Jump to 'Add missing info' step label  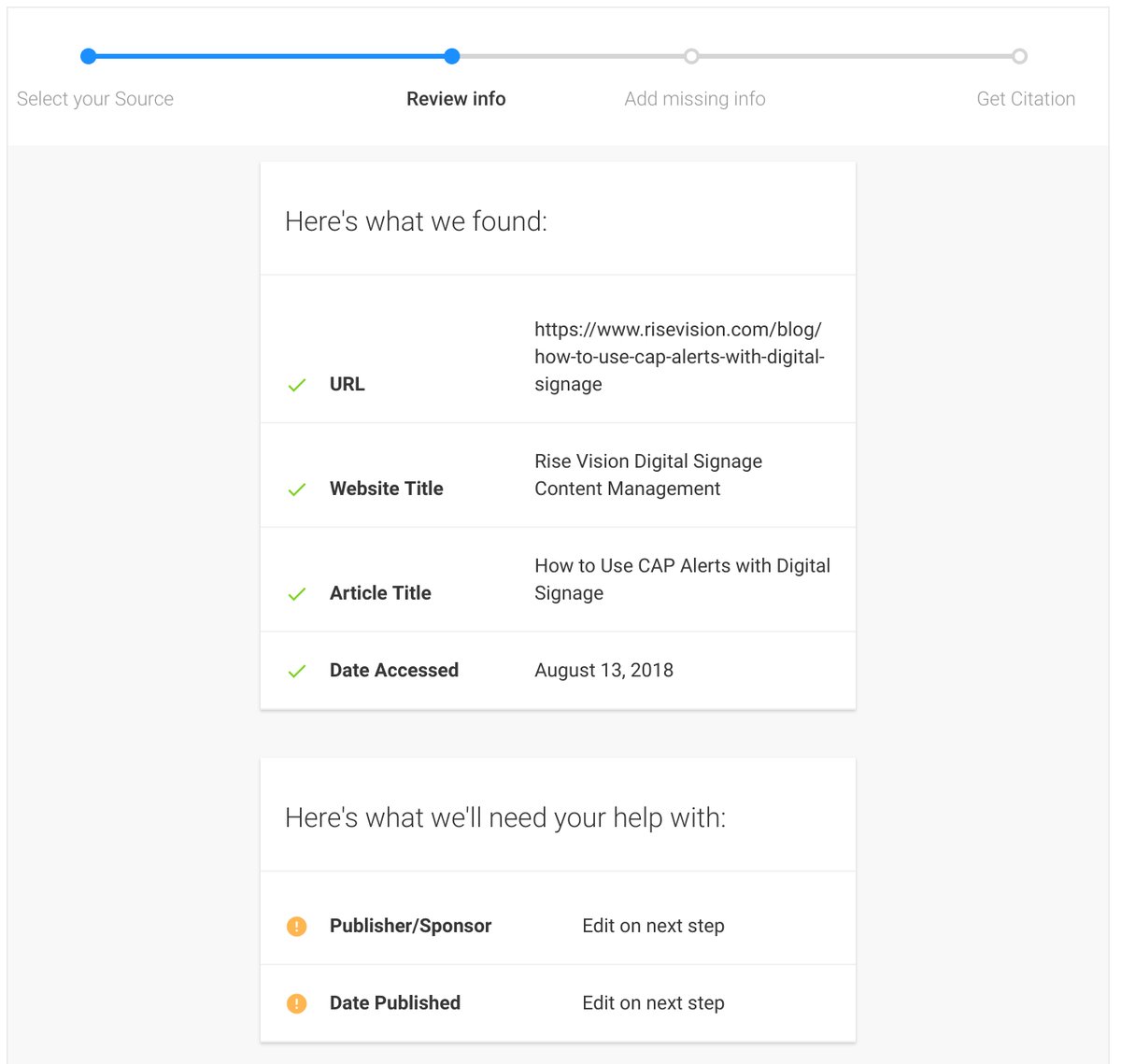(x=695, y=99)
